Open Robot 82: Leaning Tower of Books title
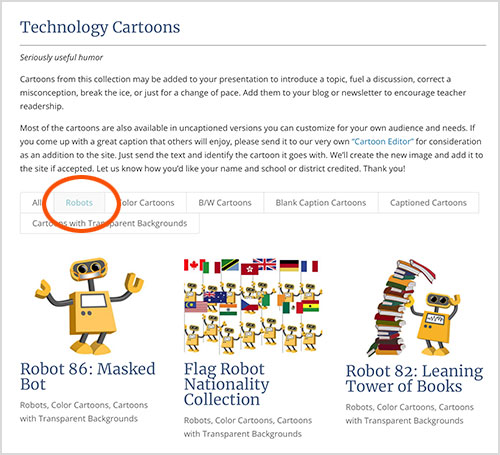 (414, 378)
